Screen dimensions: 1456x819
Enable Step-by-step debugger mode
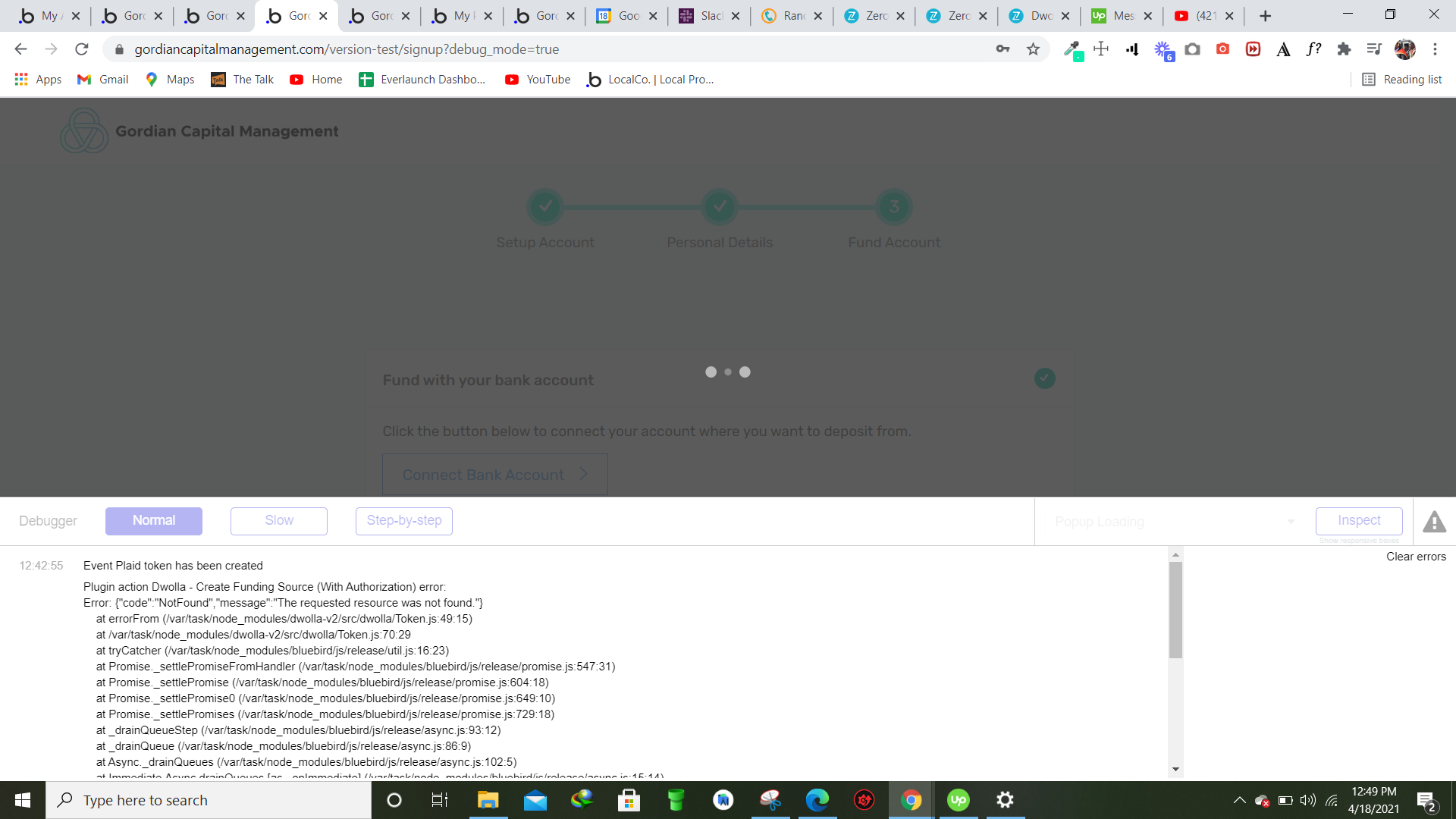(x=404, y=521)
